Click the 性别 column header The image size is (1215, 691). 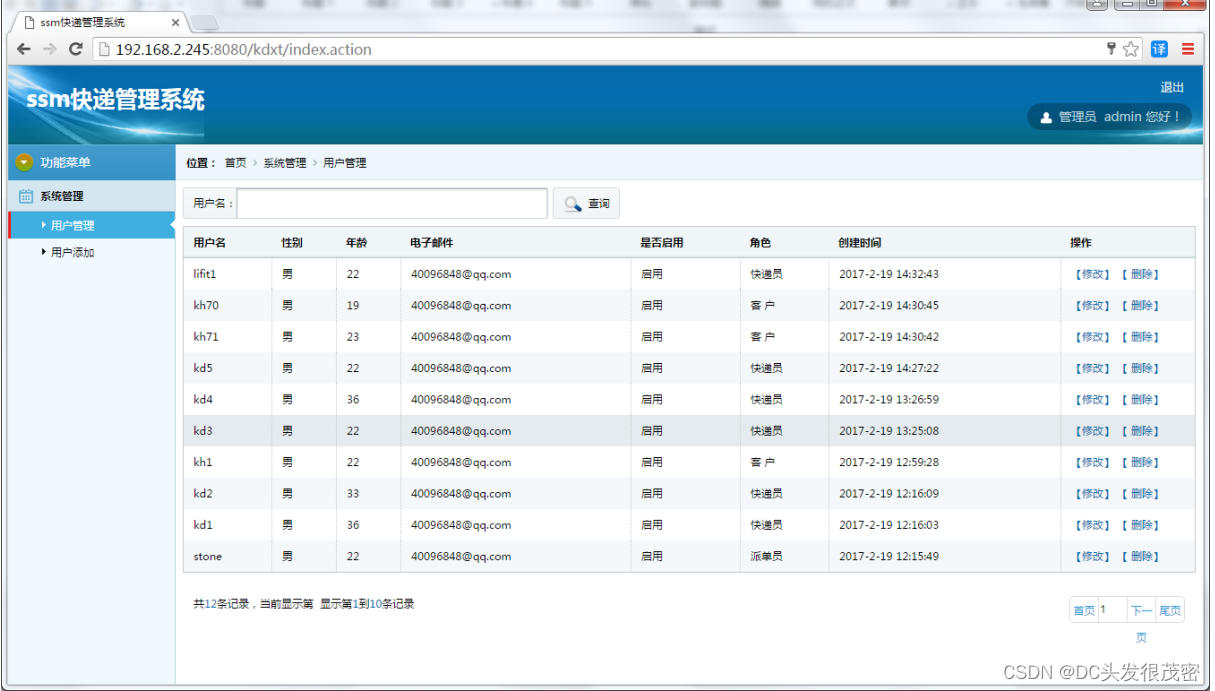point(292,243)
